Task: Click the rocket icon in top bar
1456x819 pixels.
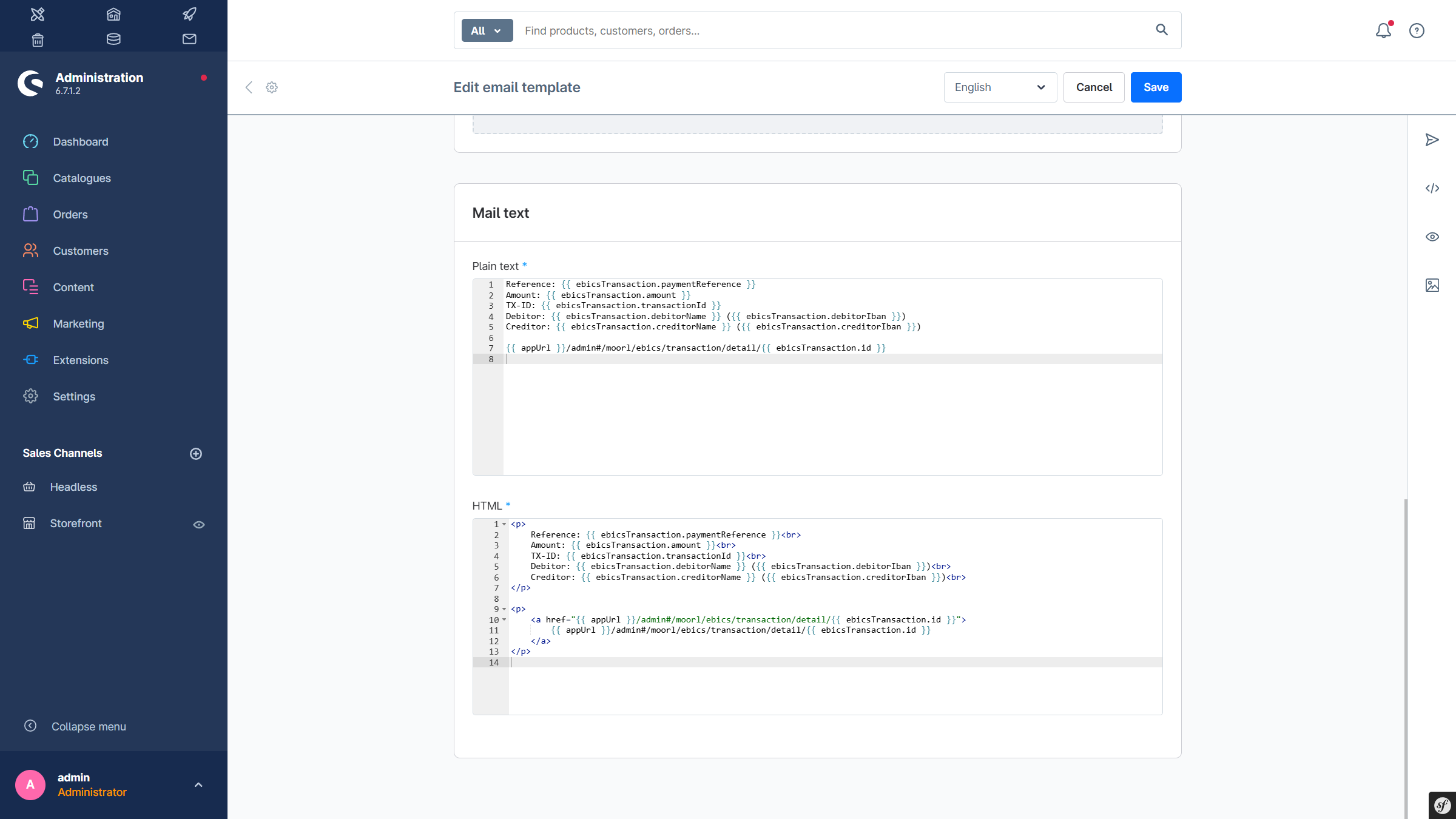Action: coord(189,14)
